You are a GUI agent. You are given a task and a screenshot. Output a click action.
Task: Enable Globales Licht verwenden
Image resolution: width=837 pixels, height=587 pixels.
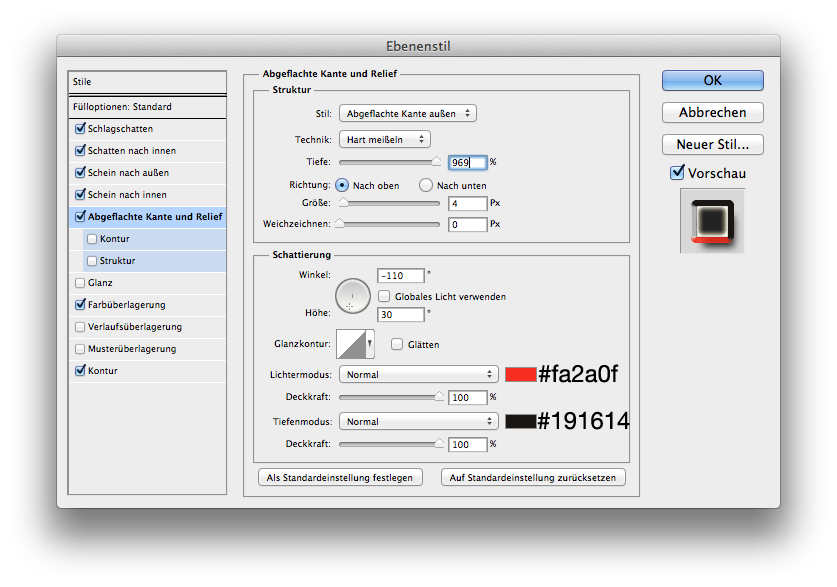[384, 296]
